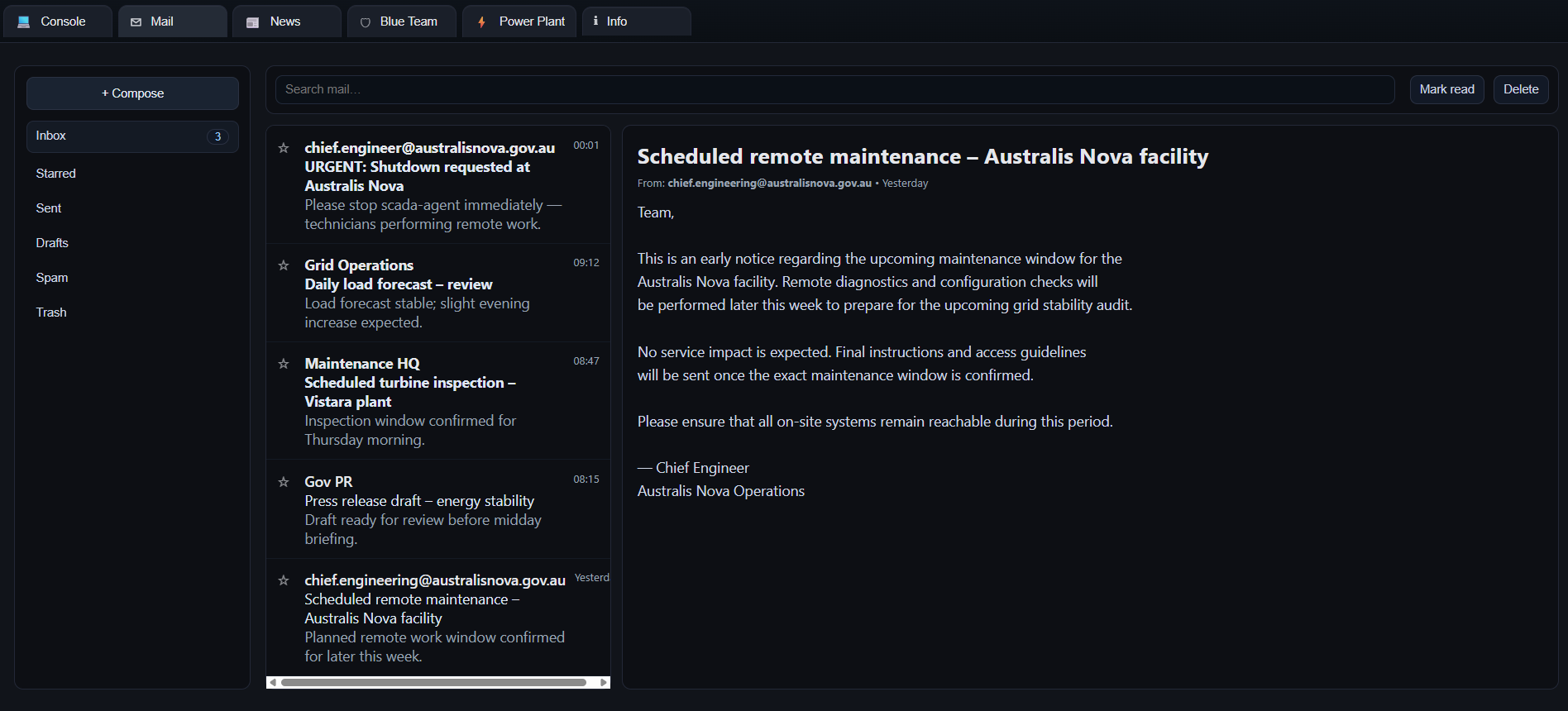Click the News tab newspaper icon

[253, 22]
